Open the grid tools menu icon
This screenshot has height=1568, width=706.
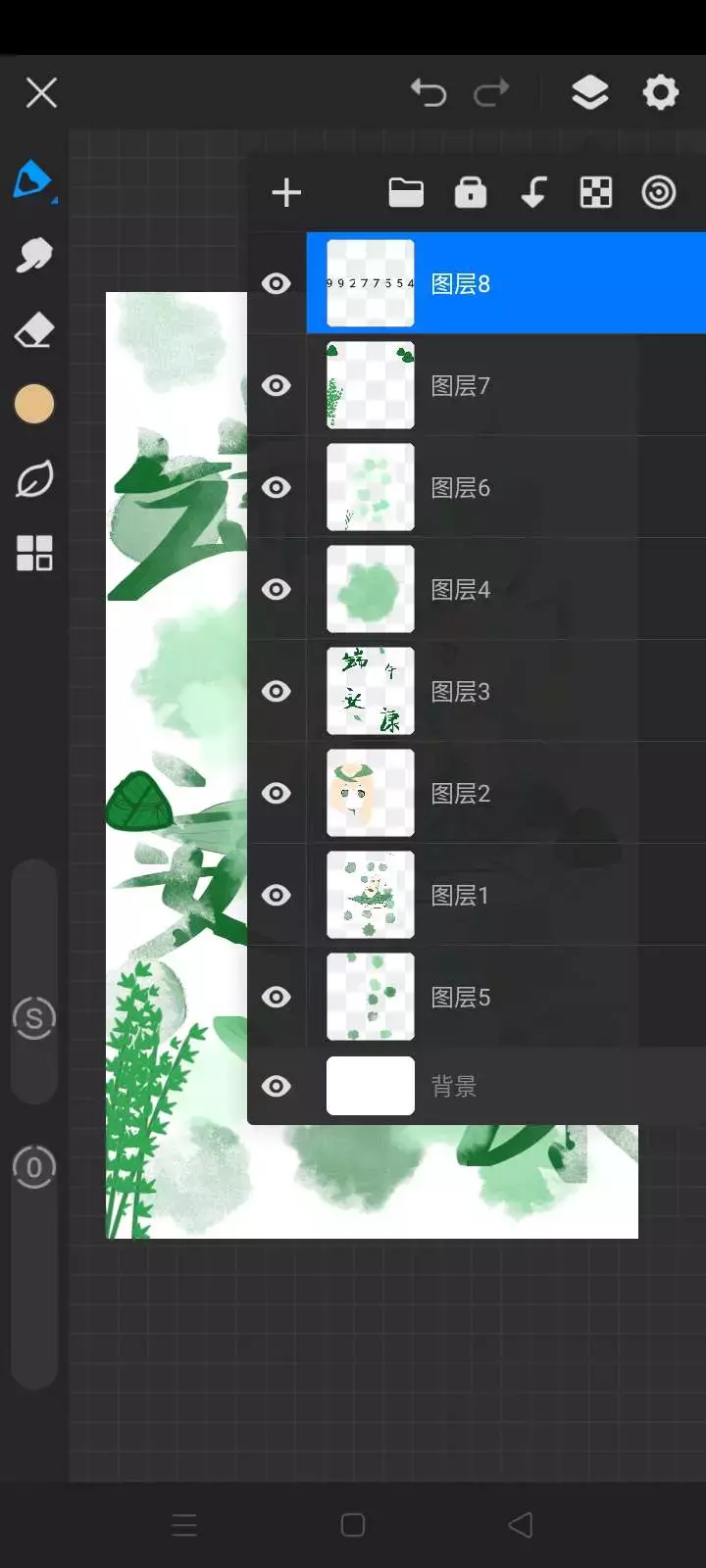(34, 553)
